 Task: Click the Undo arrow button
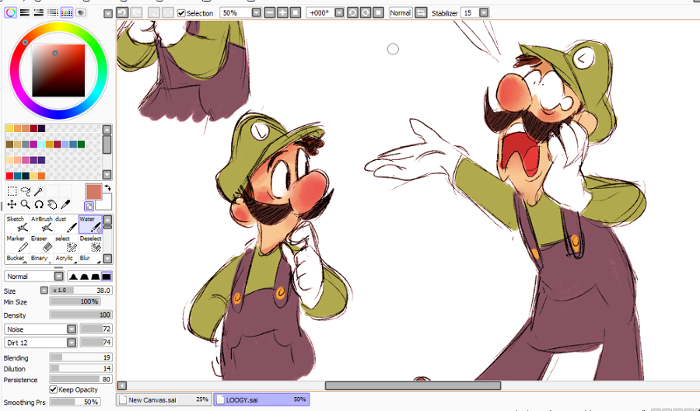(x=122, y=13)
